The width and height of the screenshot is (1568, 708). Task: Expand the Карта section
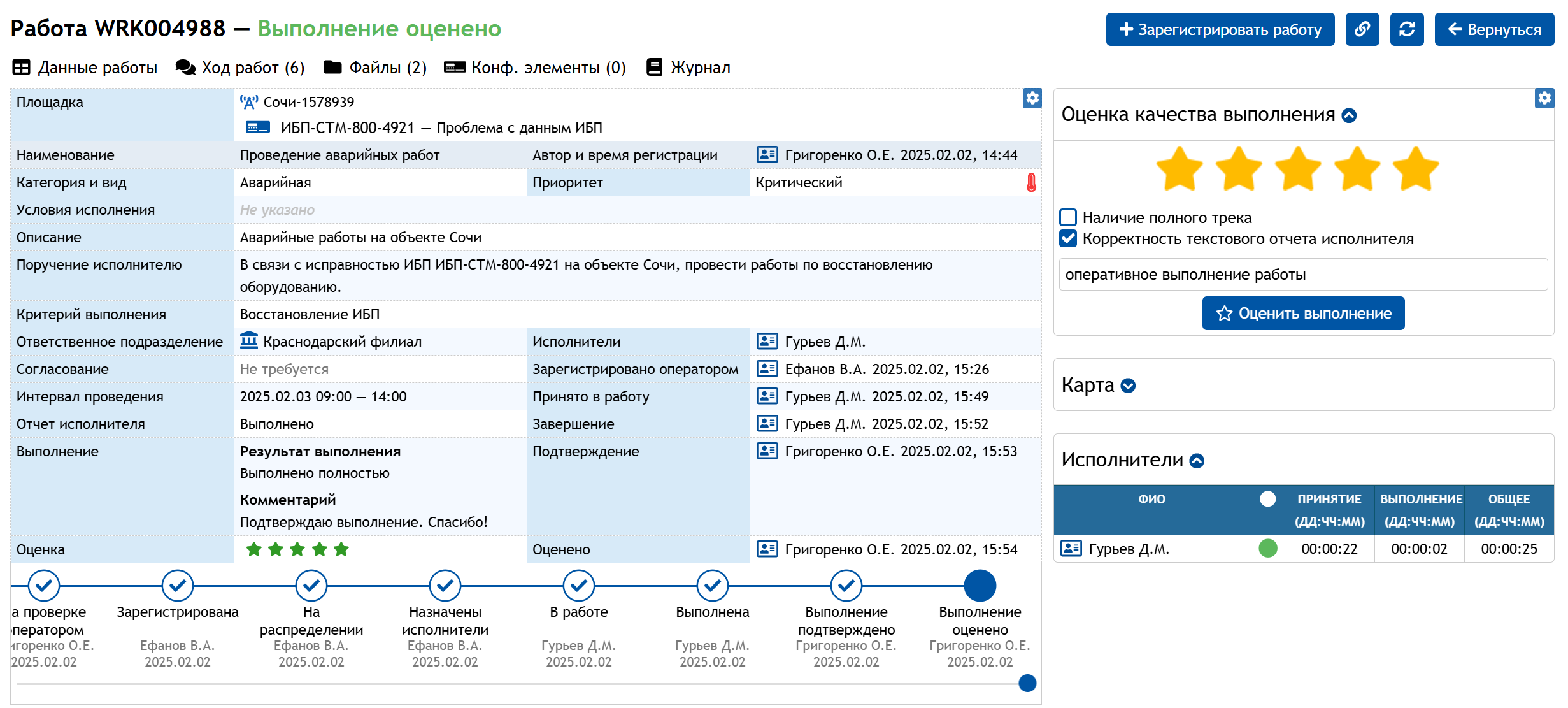pyautogui.click(x=1128, y=386)
